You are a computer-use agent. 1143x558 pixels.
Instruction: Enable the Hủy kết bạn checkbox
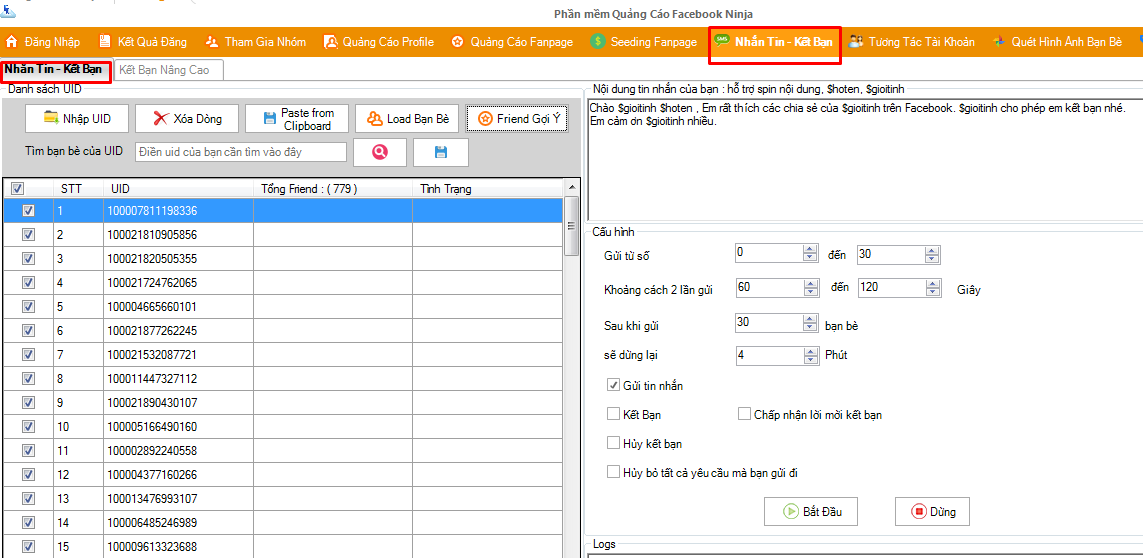[x=613, y=443]
